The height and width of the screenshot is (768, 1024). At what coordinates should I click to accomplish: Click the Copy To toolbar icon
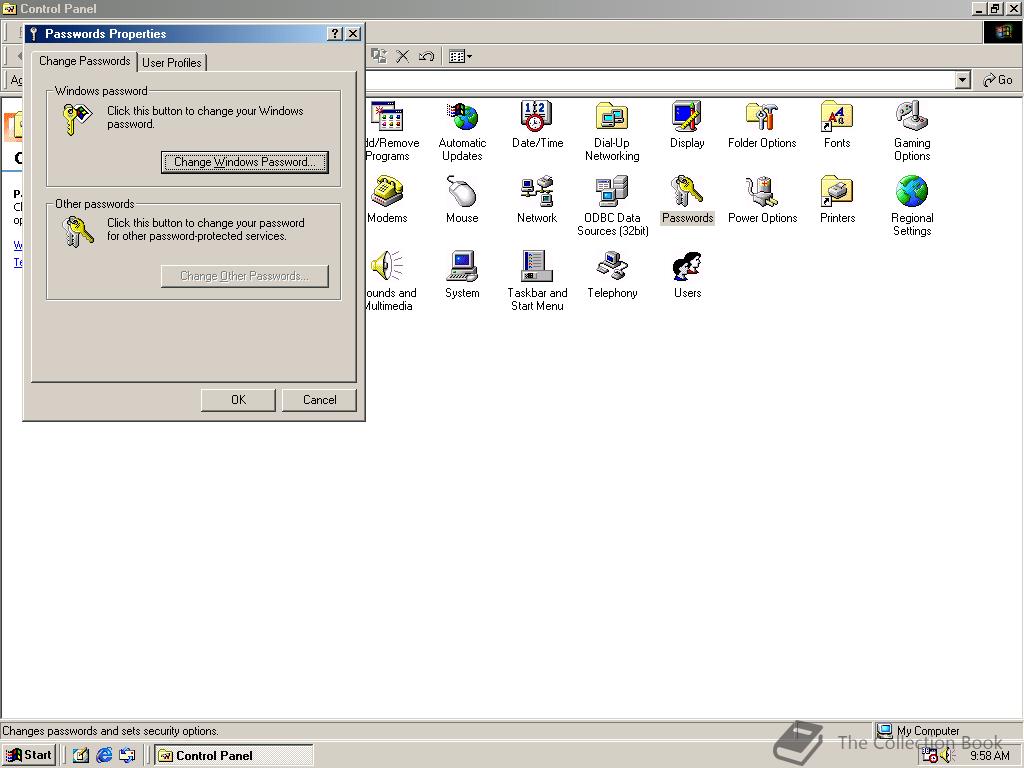point(379,56)
